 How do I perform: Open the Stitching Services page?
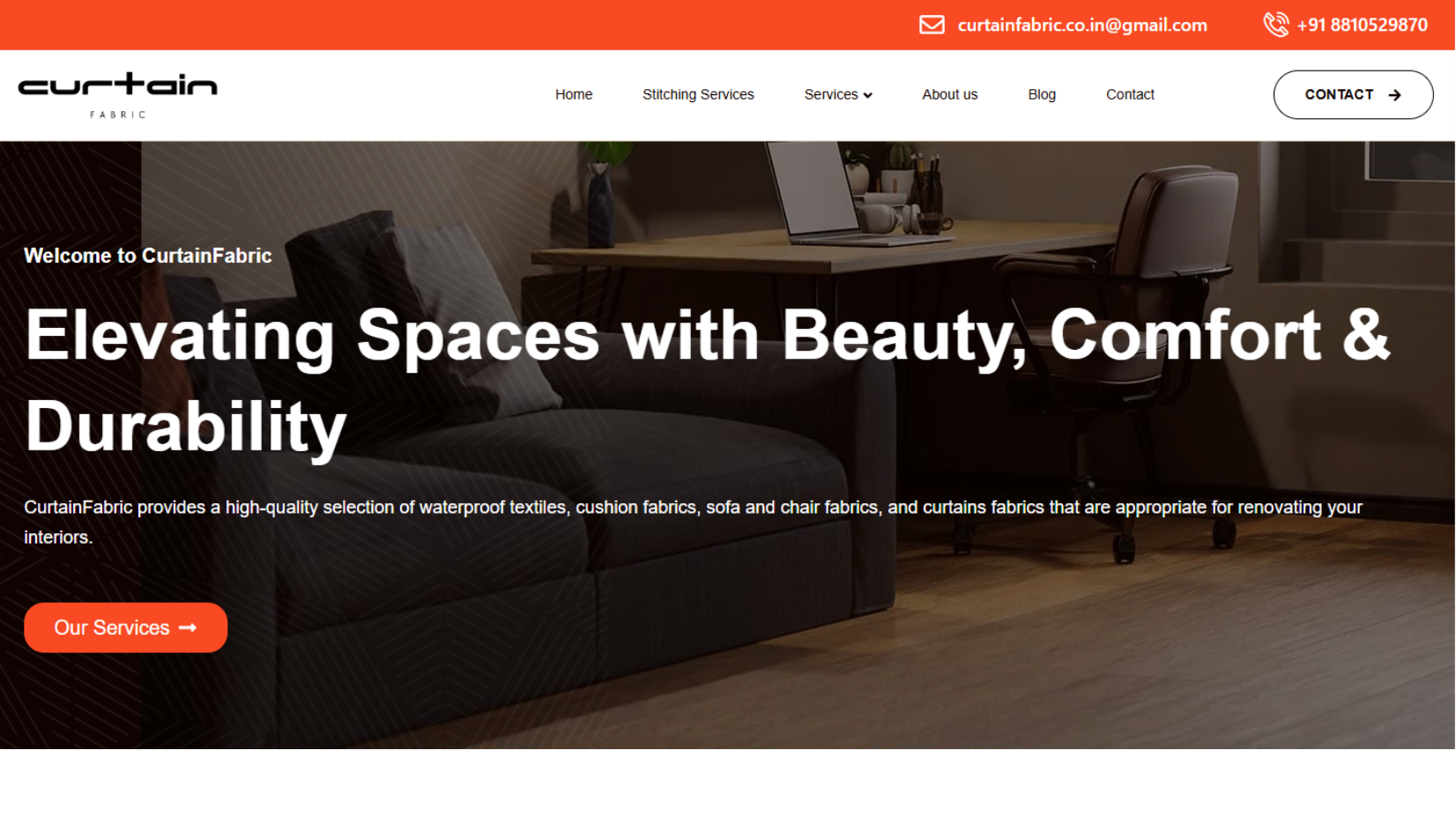point(698,94)
